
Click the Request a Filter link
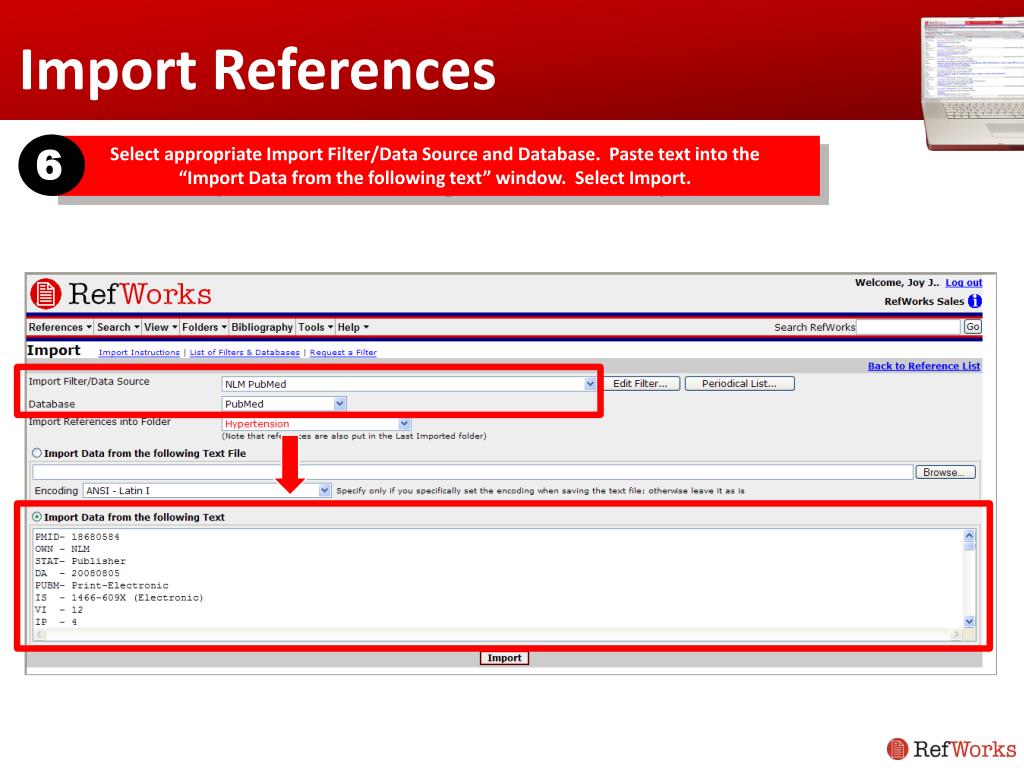[343, 353]
